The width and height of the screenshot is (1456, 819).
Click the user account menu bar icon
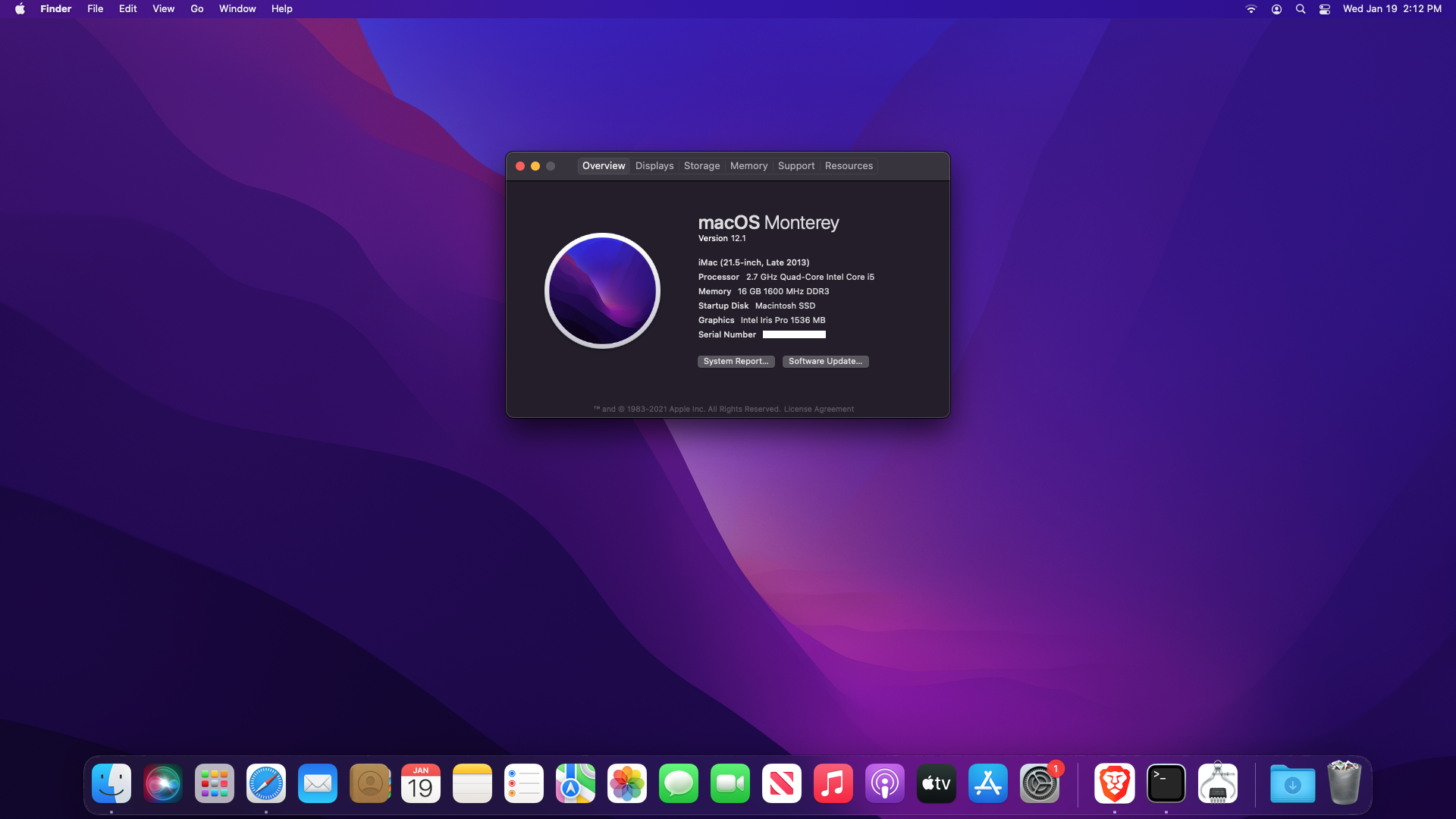tap(1277, 9)
